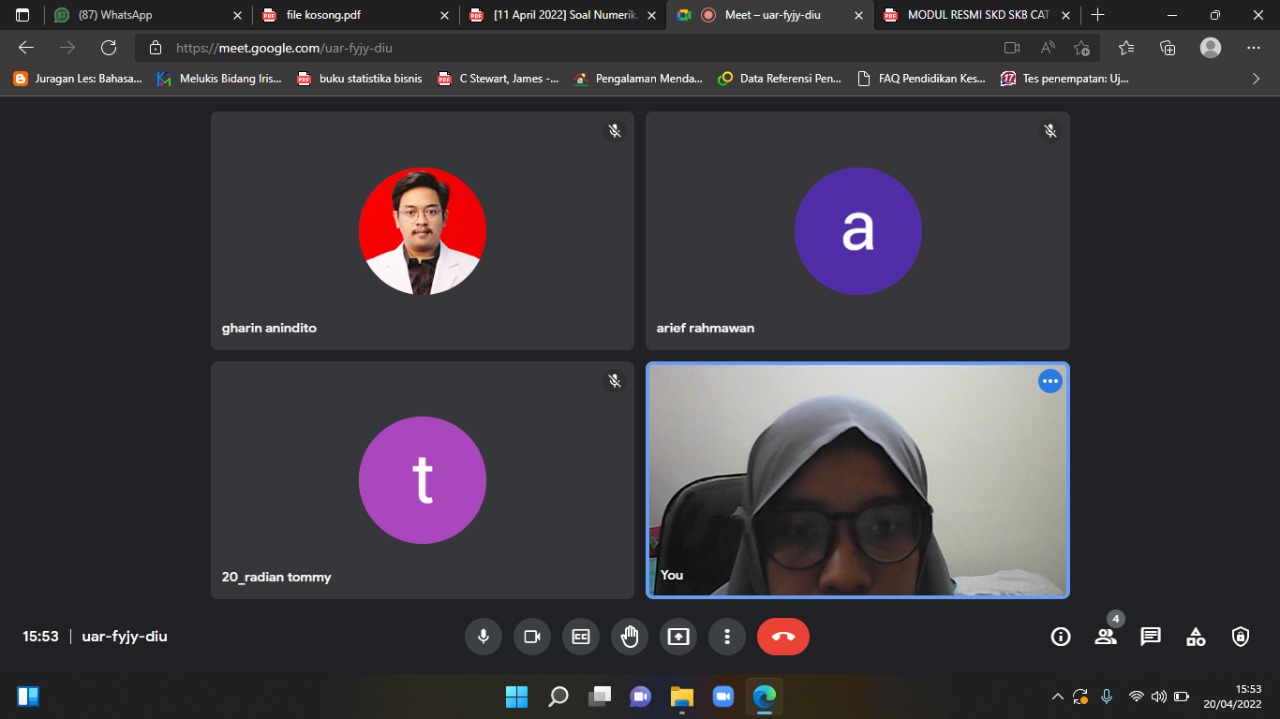This screenshot has height=719, width=1280.
Task: Mute the microphone in Meet
Action: (x=483, y=637)
